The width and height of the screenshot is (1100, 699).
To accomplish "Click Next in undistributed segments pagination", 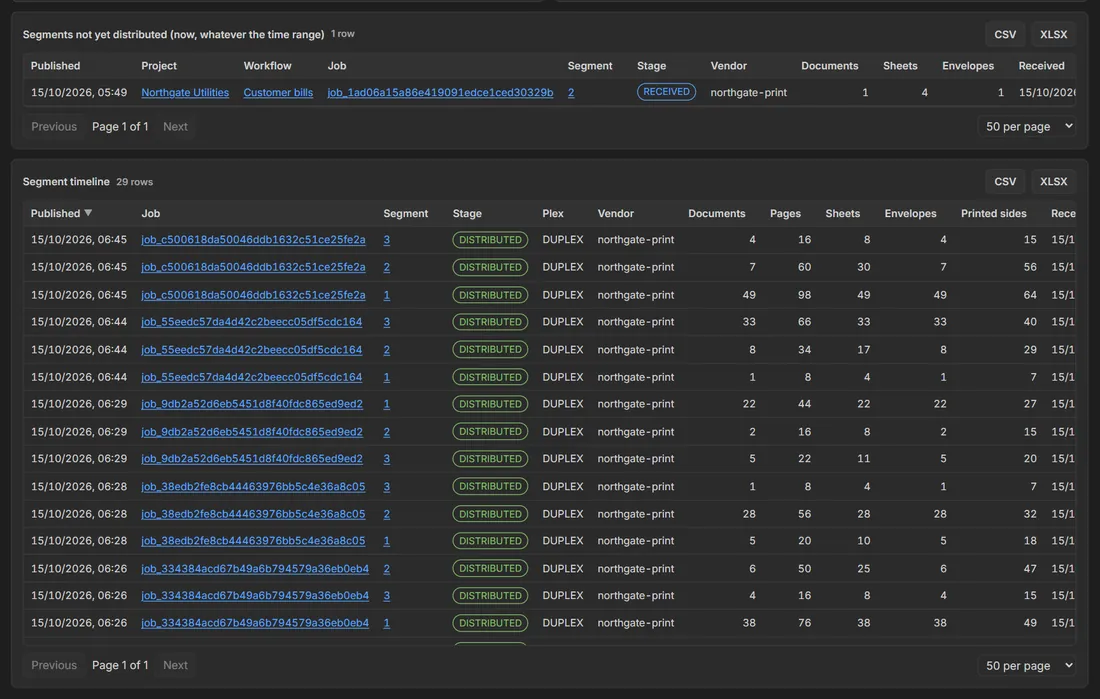I will pyautogui.click(x=175, y=126).
